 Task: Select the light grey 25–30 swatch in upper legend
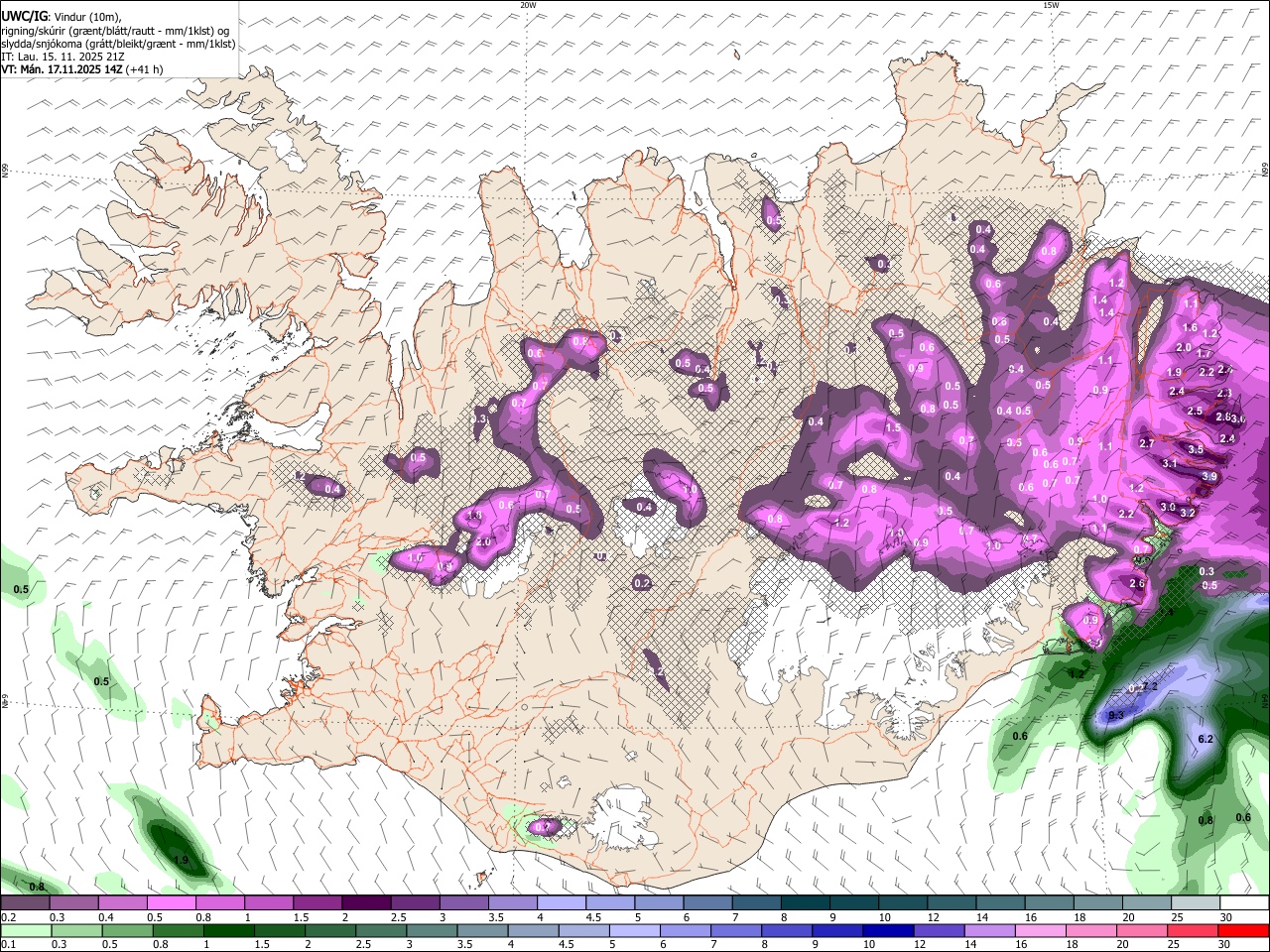point(1195,903)
